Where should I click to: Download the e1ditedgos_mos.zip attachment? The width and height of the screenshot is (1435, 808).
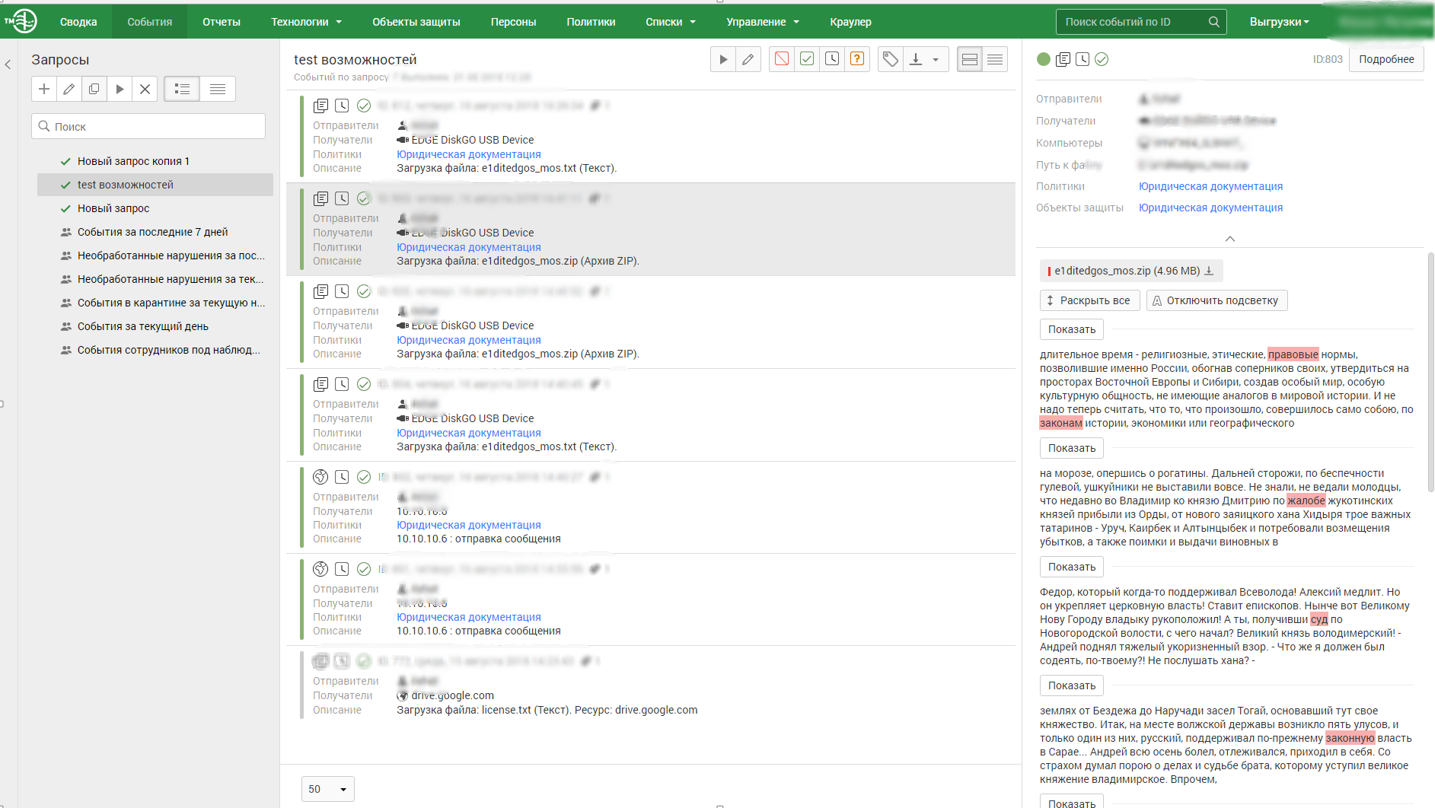1209,271
